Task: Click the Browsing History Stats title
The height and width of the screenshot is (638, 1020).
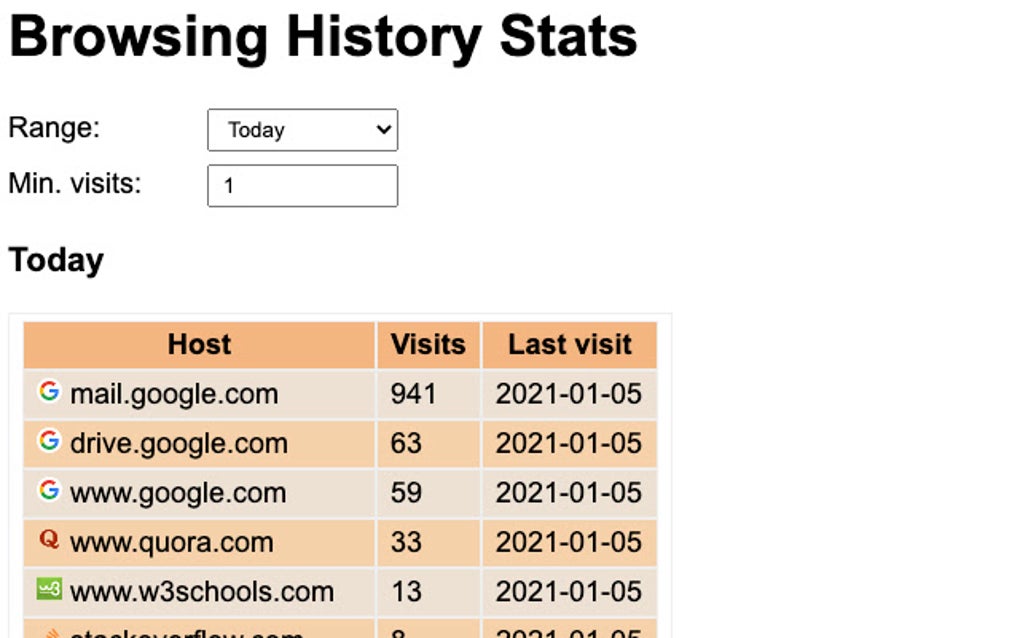Action: coord(321,37)
